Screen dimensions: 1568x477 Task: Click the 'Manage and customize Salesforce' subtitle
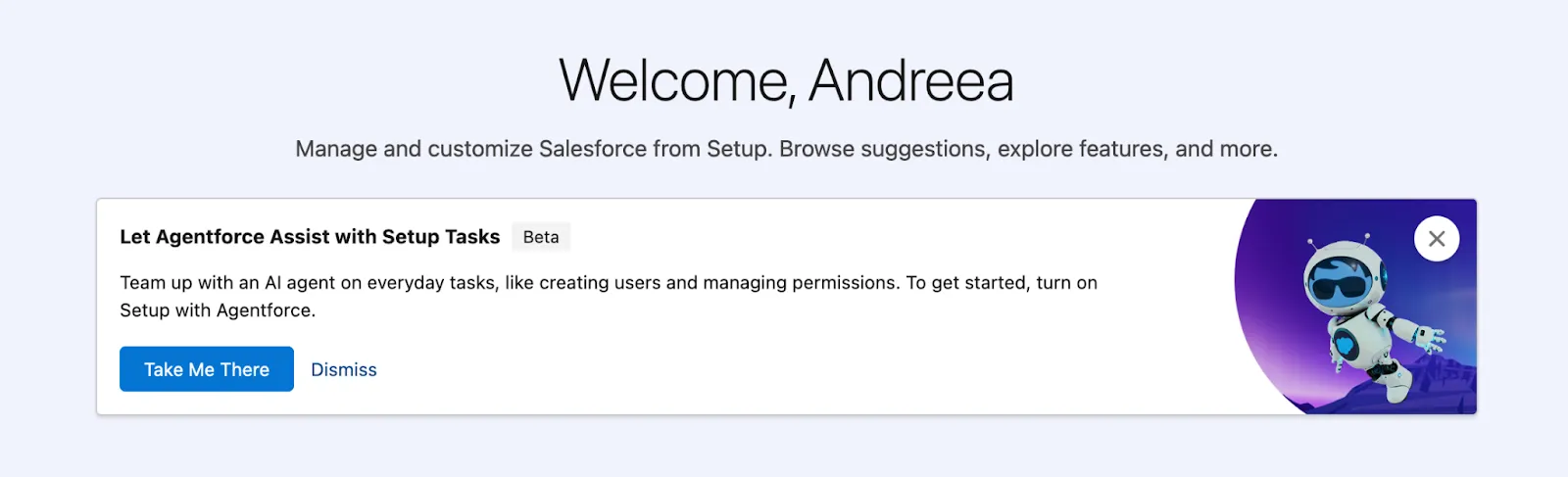point(786,149)
